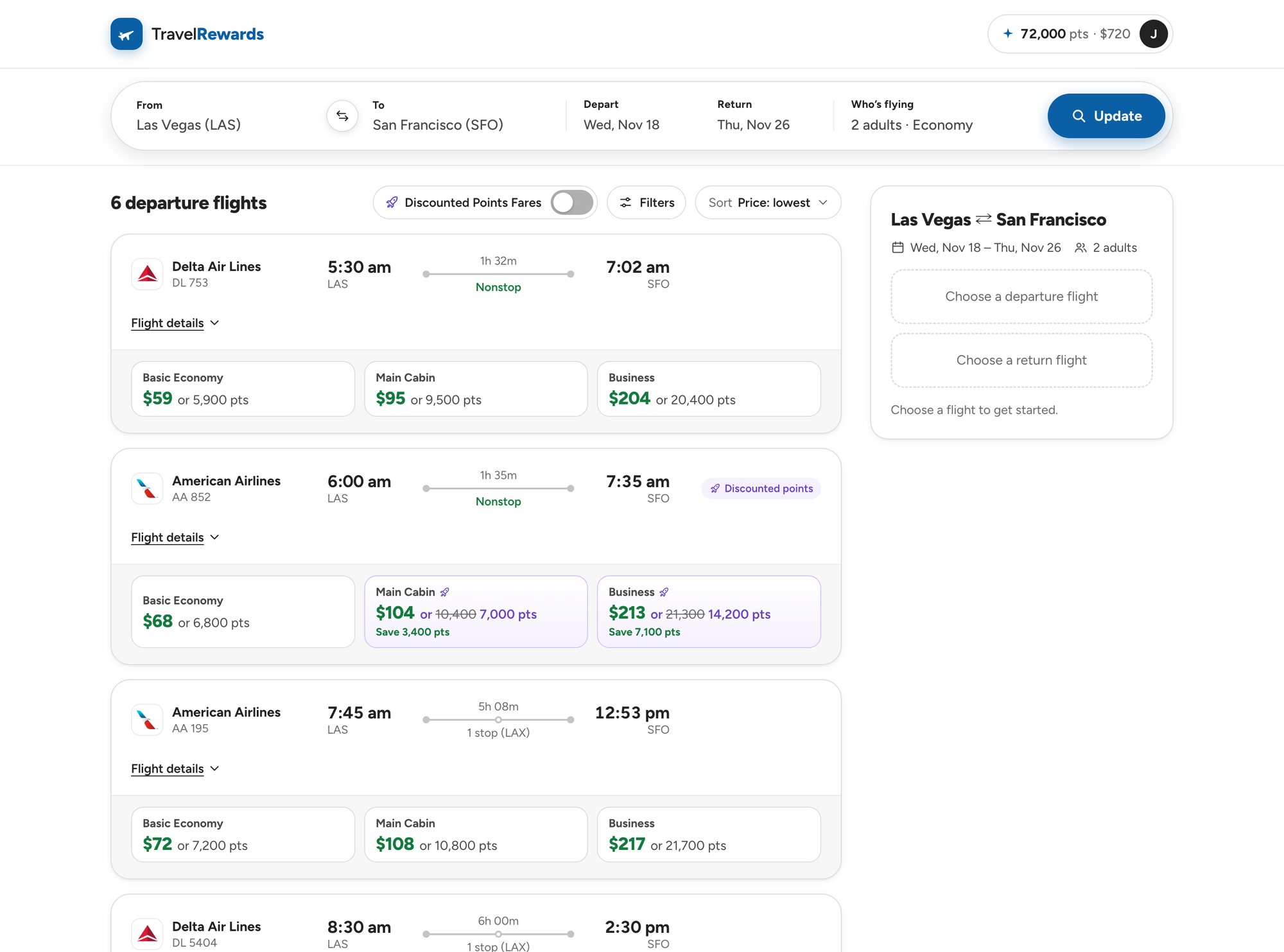Expand Flight details for American AA 195
This screenshot has width=1284, height=952.
click(175, 768)
